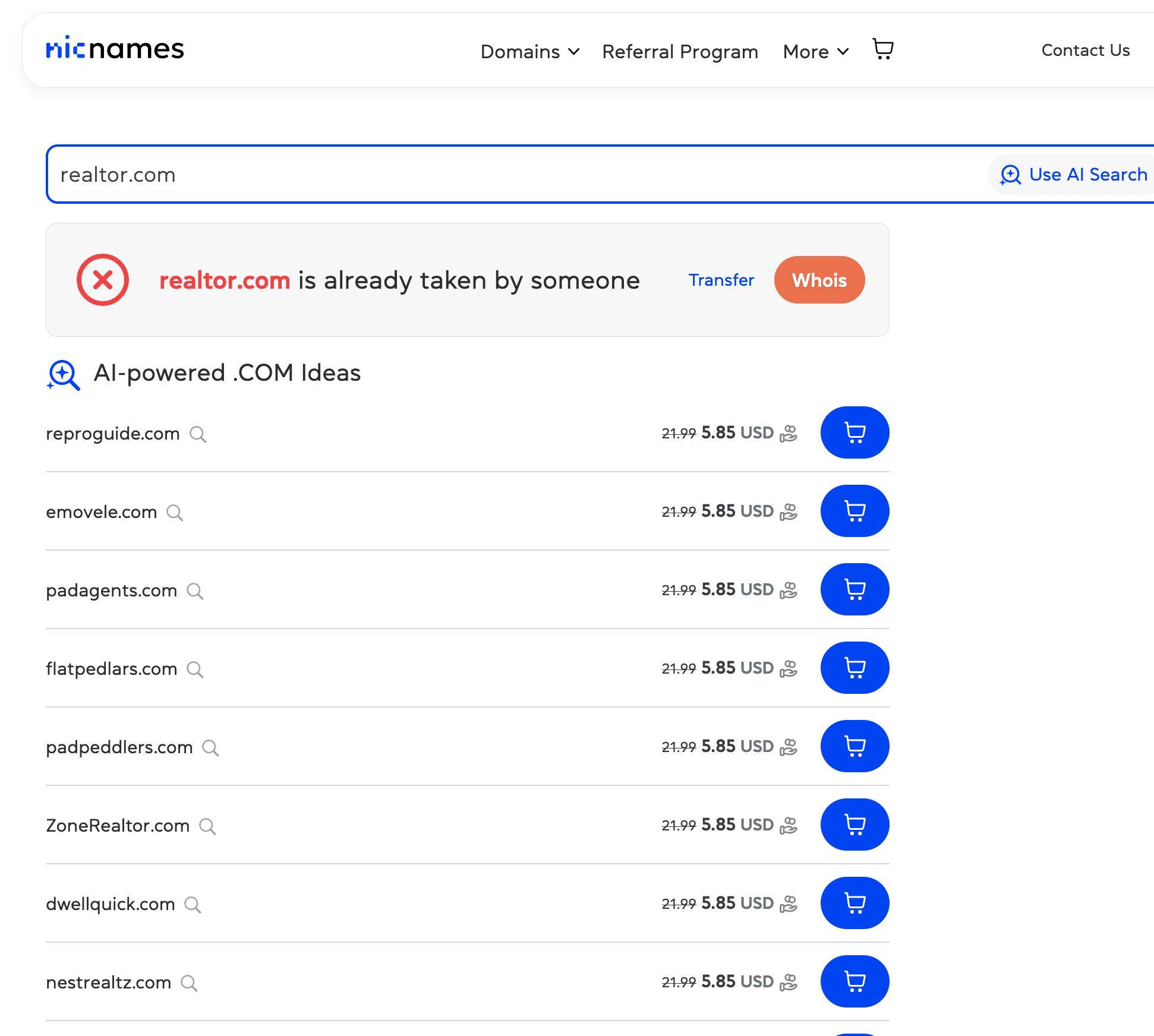This screenshot has width=1154, height=1036.
Task: Select the reproguide.com domain name
Action: click(113, 434)
